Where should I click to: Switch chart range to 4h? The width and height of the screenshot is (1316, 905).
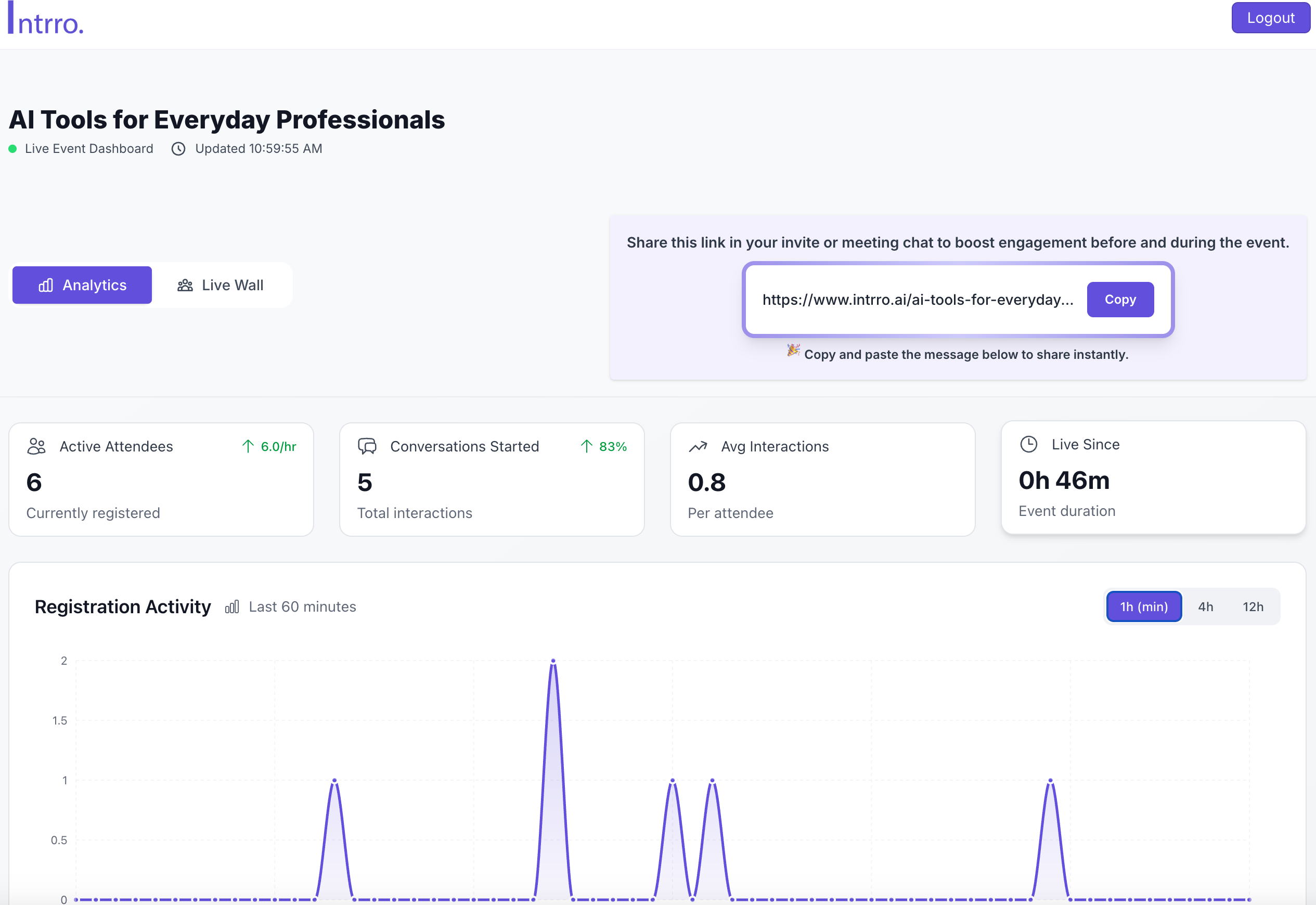(1205, 607)
